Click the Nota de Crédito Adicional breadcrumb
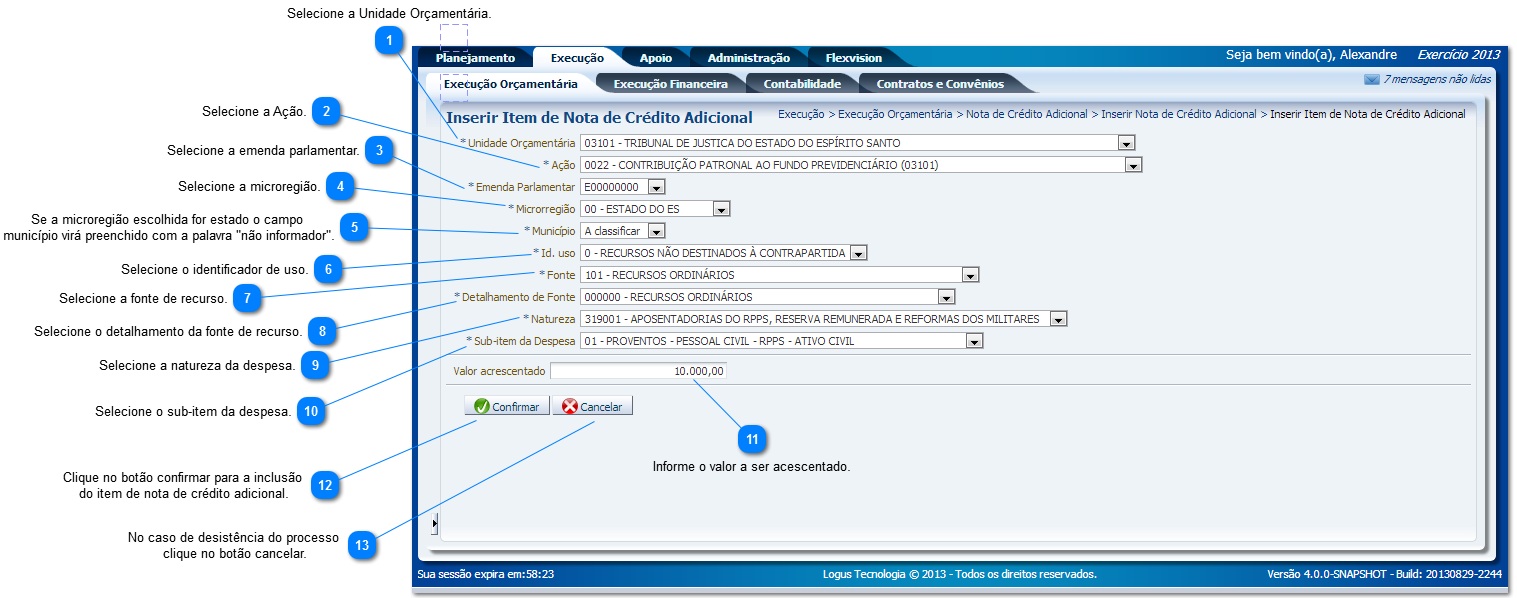 (1026, 114)
